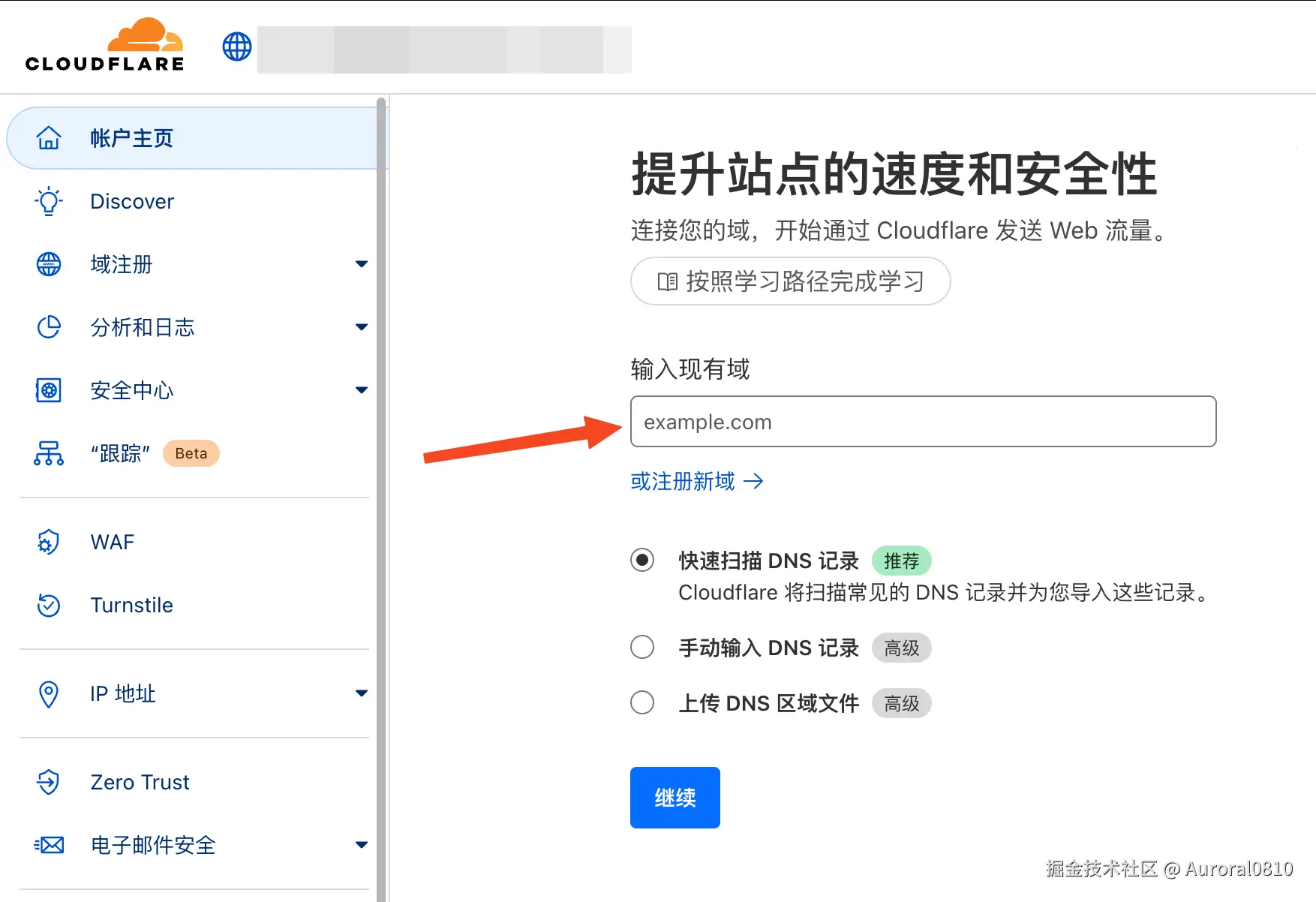
Task: Click the 电子邮件安全 envelope icon
Action: point(48,845)
